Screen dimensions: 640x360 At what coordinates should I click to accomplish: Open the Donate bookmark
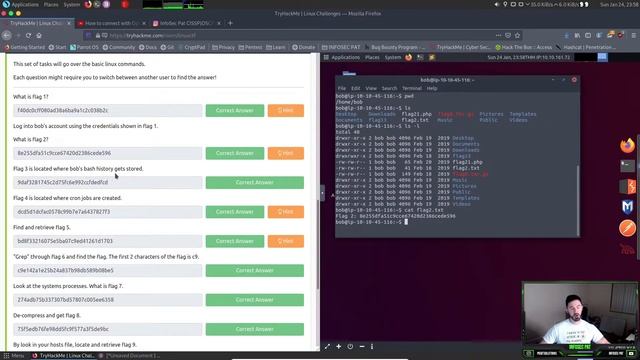click(x=303, y=47)
